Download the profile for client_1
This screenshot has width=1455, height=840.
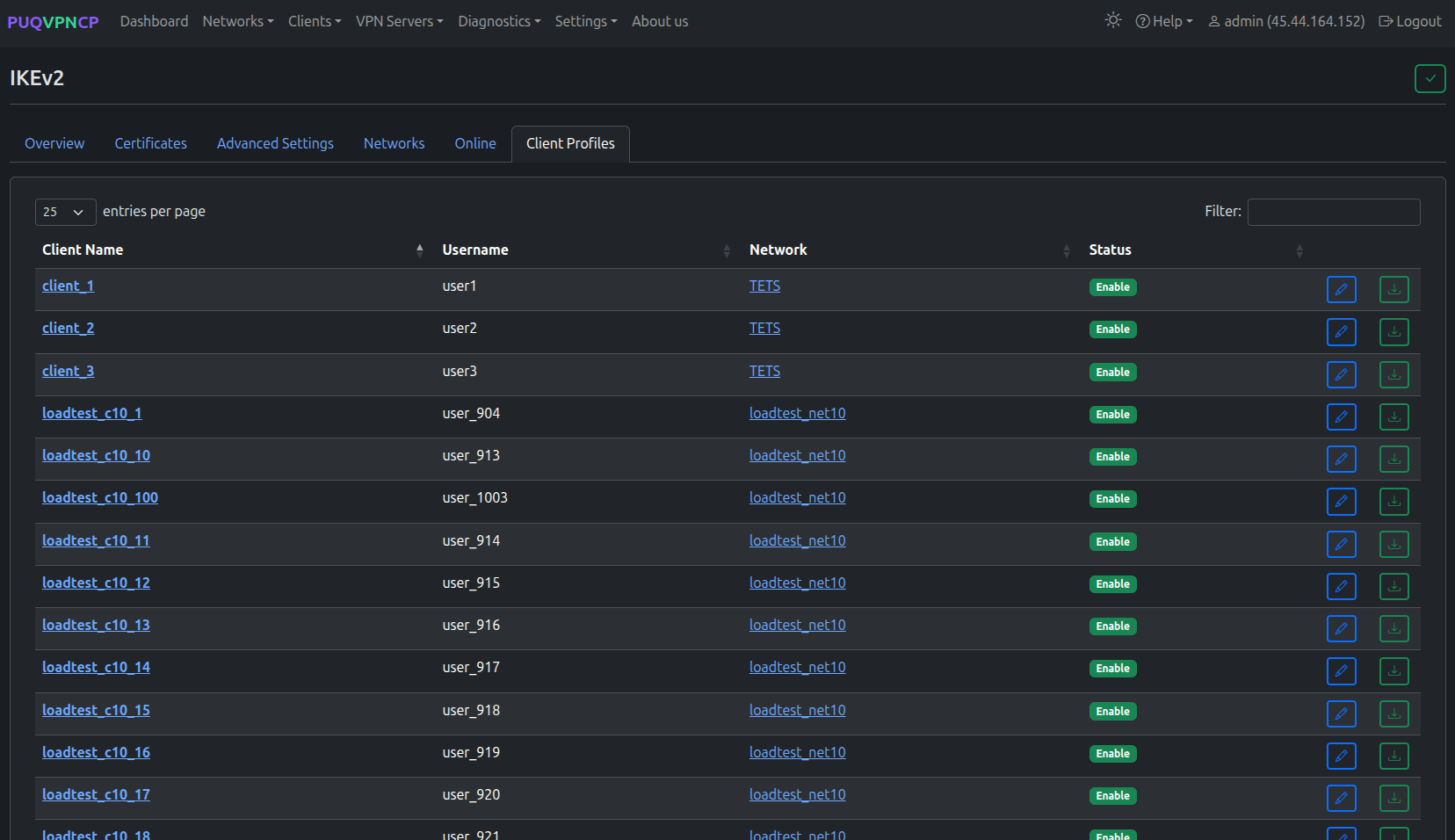[1393, 289]
